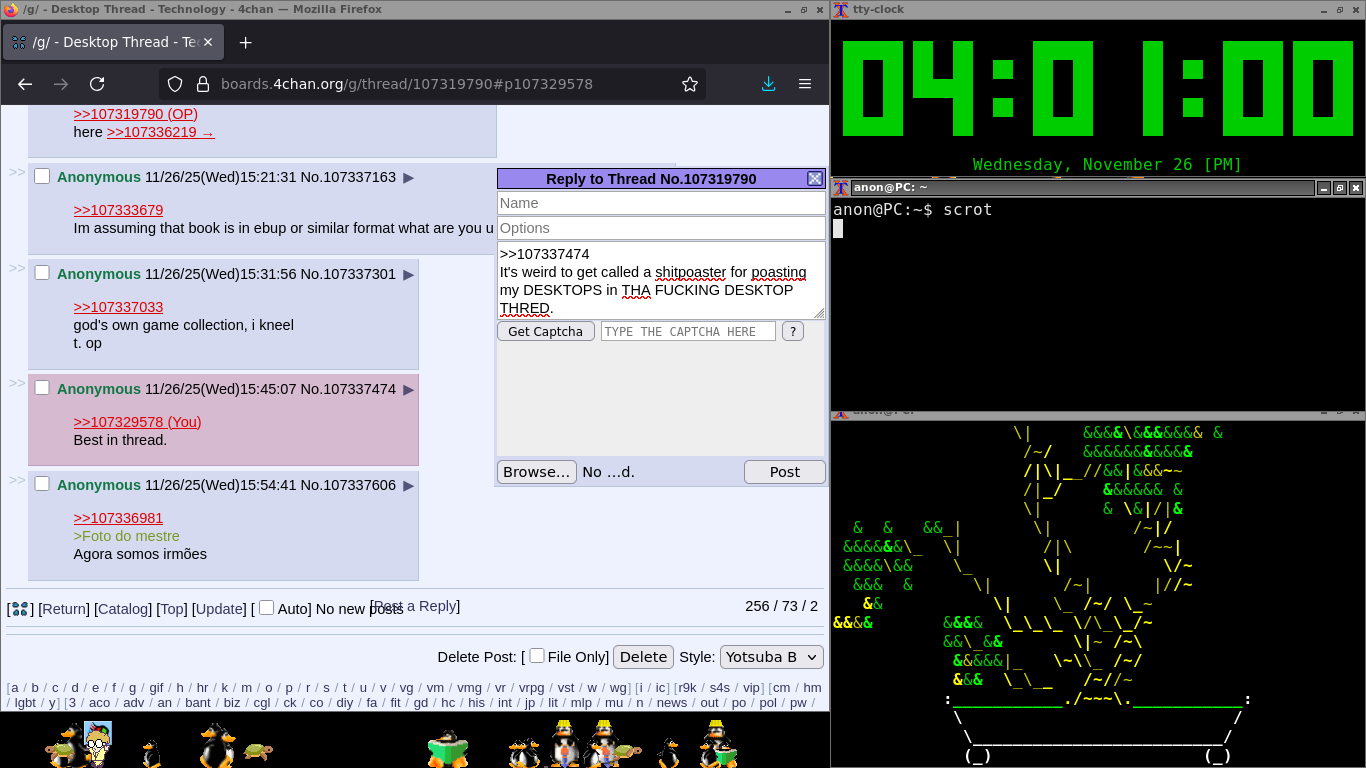Image resolution: width=1366 pixels, height=768 pixels.
Task: Open the Firefox downloads panel
Action: (768, 84)
